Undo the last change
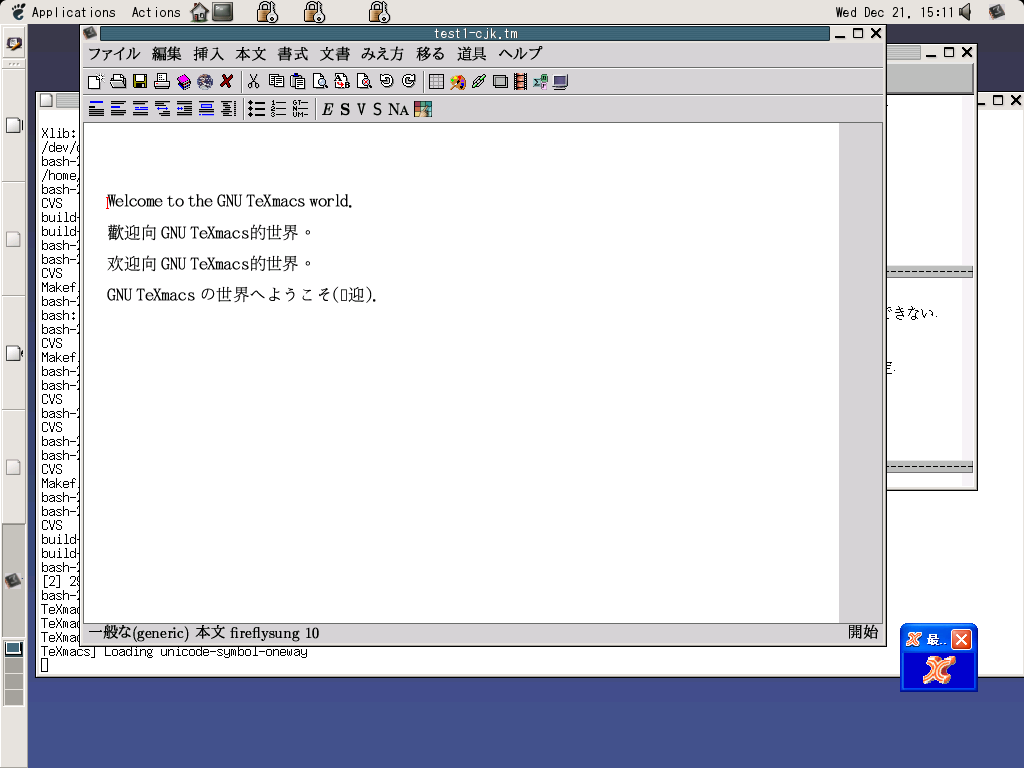Image resolution: width=1024 pixels, height=768 pixels. (387, 82)
